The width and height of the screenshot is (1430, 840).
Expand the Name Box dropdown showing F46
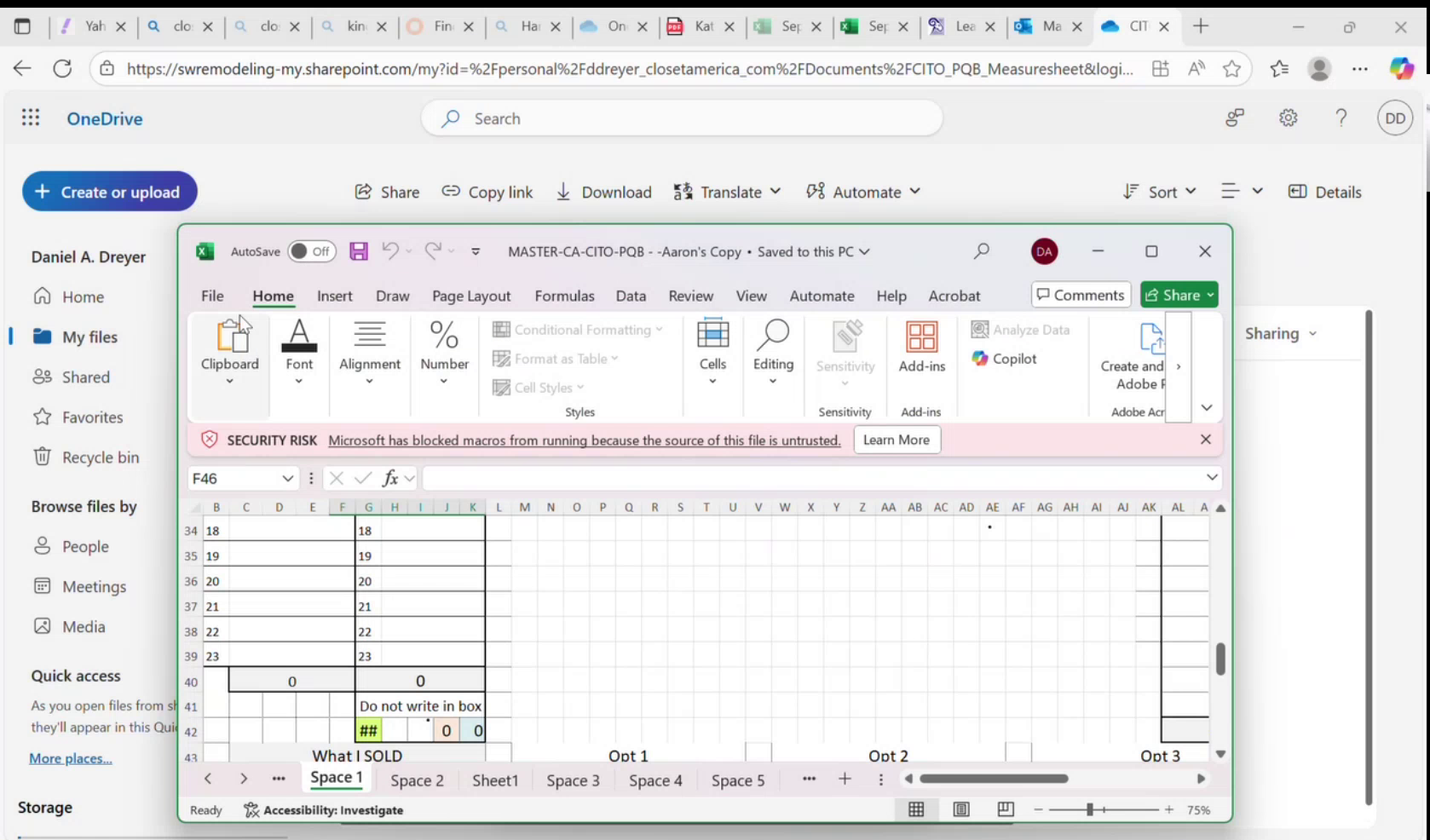pos(288,478)
